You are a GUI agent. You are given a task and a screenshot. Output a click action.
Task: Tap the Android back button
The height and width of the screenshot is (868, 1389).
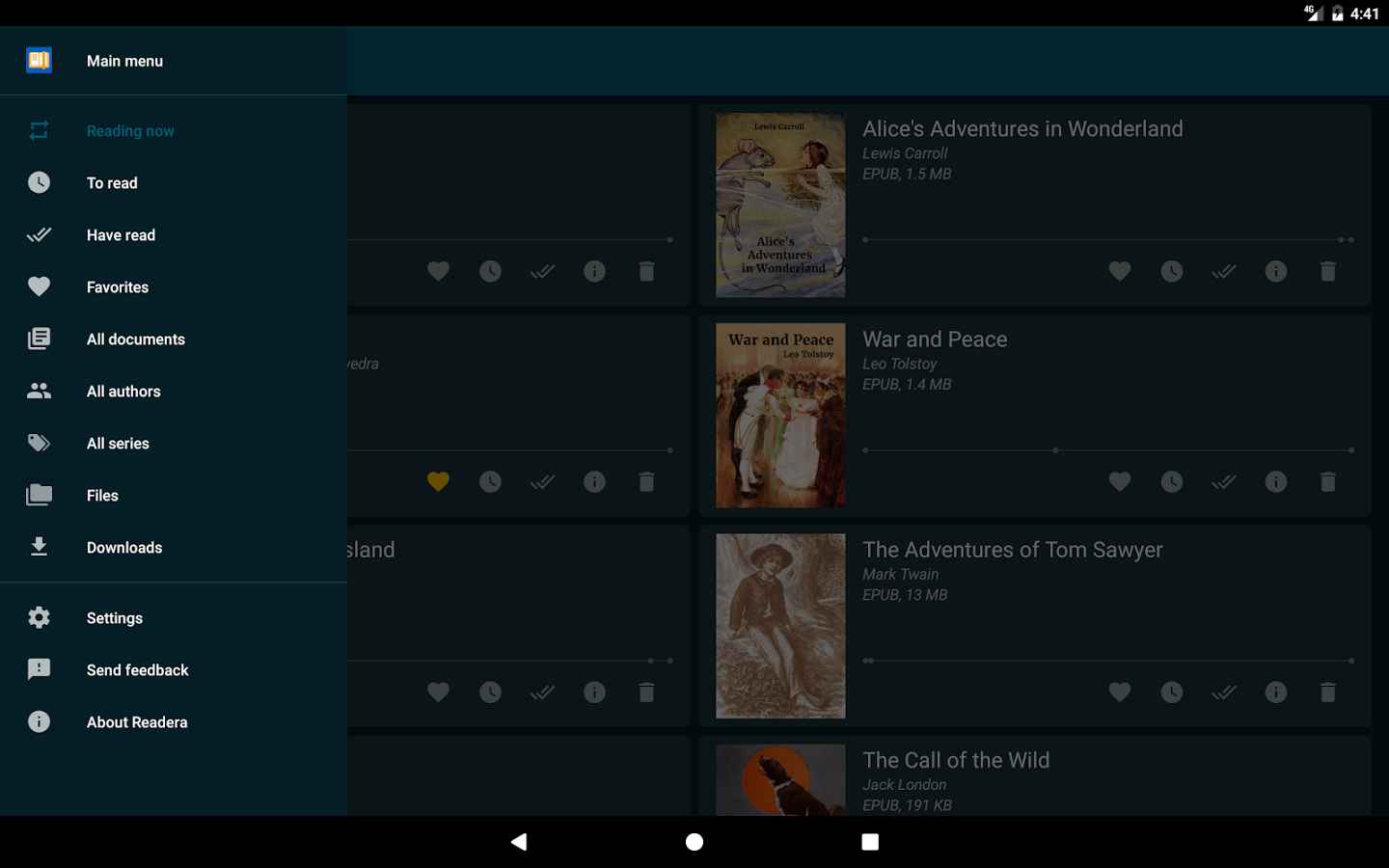pyautogui.click(x=519, y=842)
